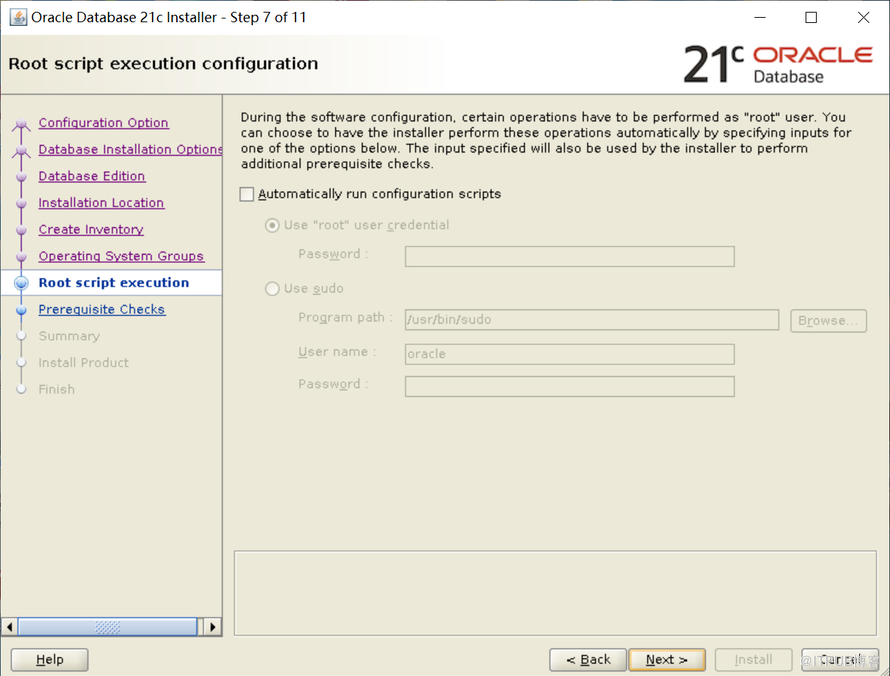
Task: Minimize the installer window
Action: [x=759, y=18]
